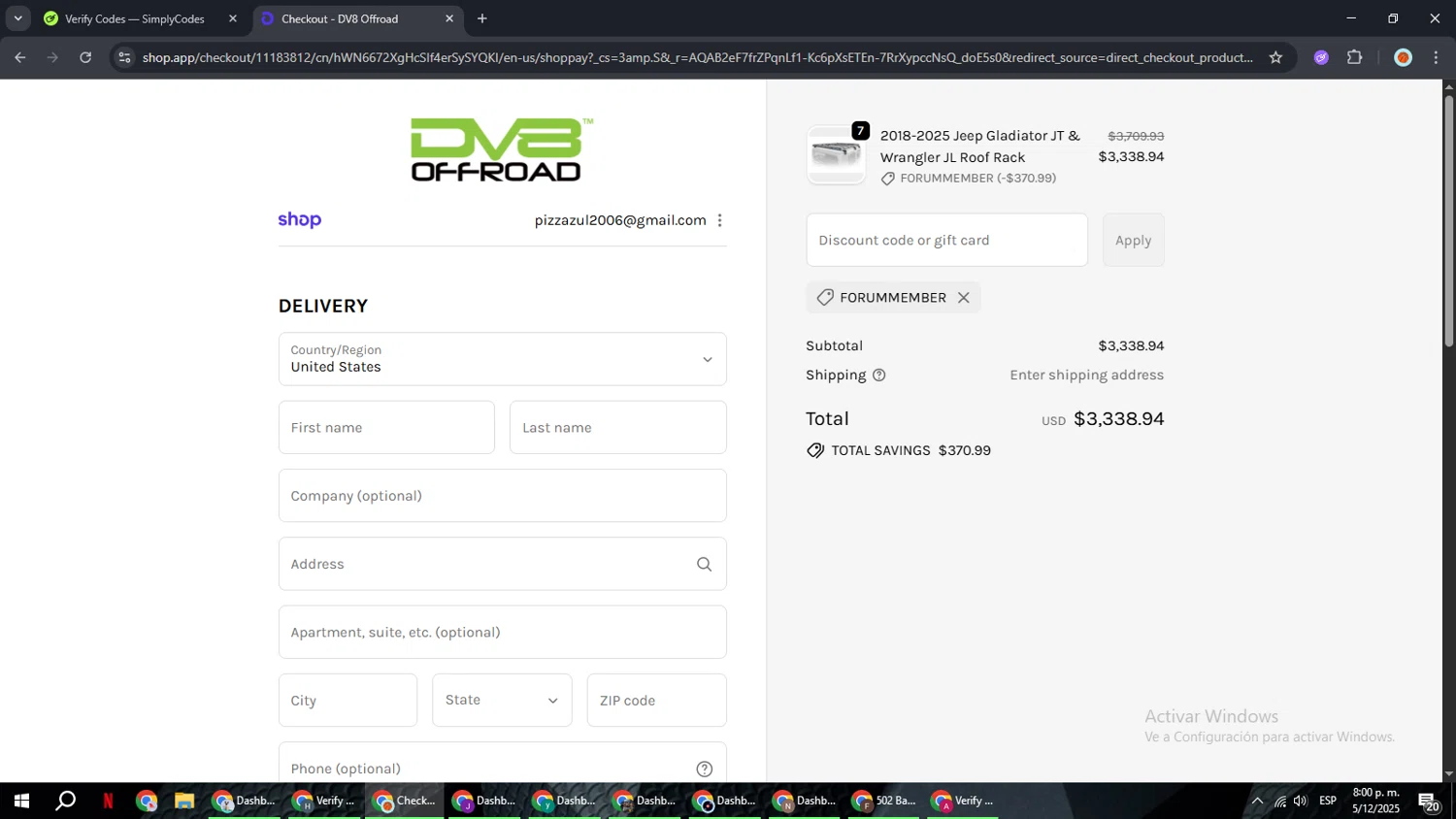Open Check... Chrome taskbar window
This screenshot has width=1456, height=819.
pos(405,801)
